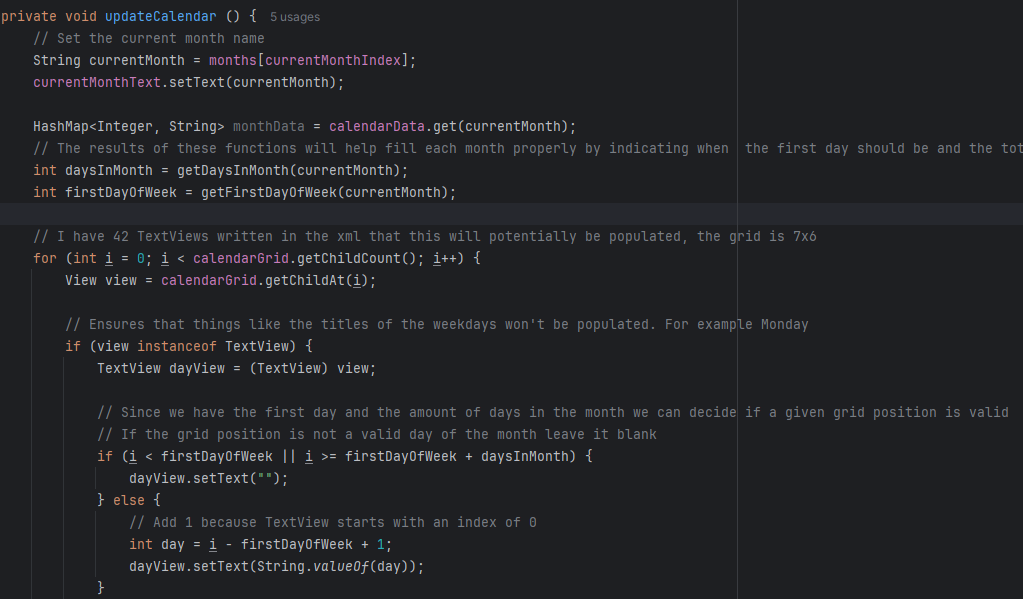
Task: Click the months array reference
Action: tap(232, 60)
